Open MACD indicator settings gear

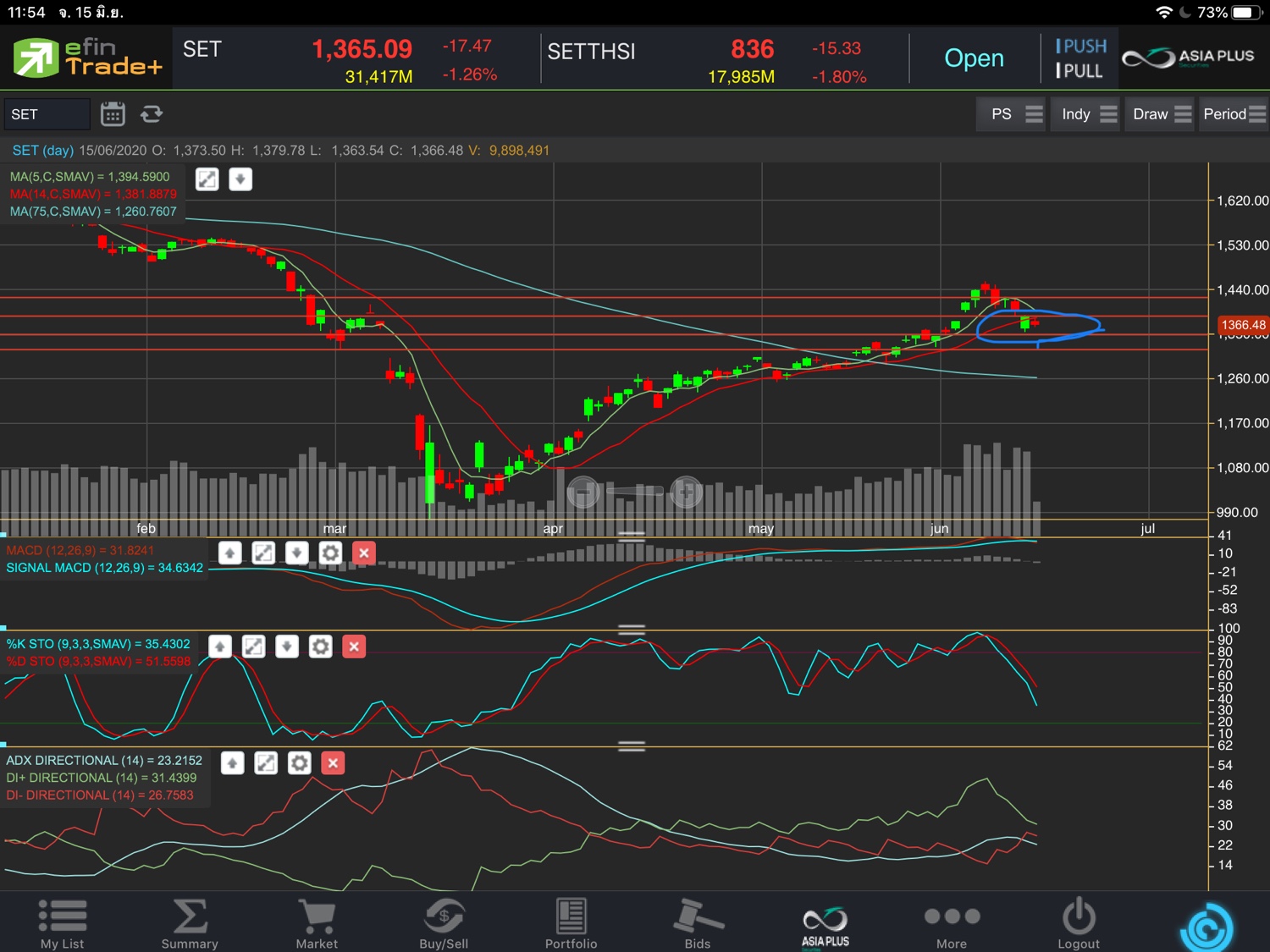330,553
